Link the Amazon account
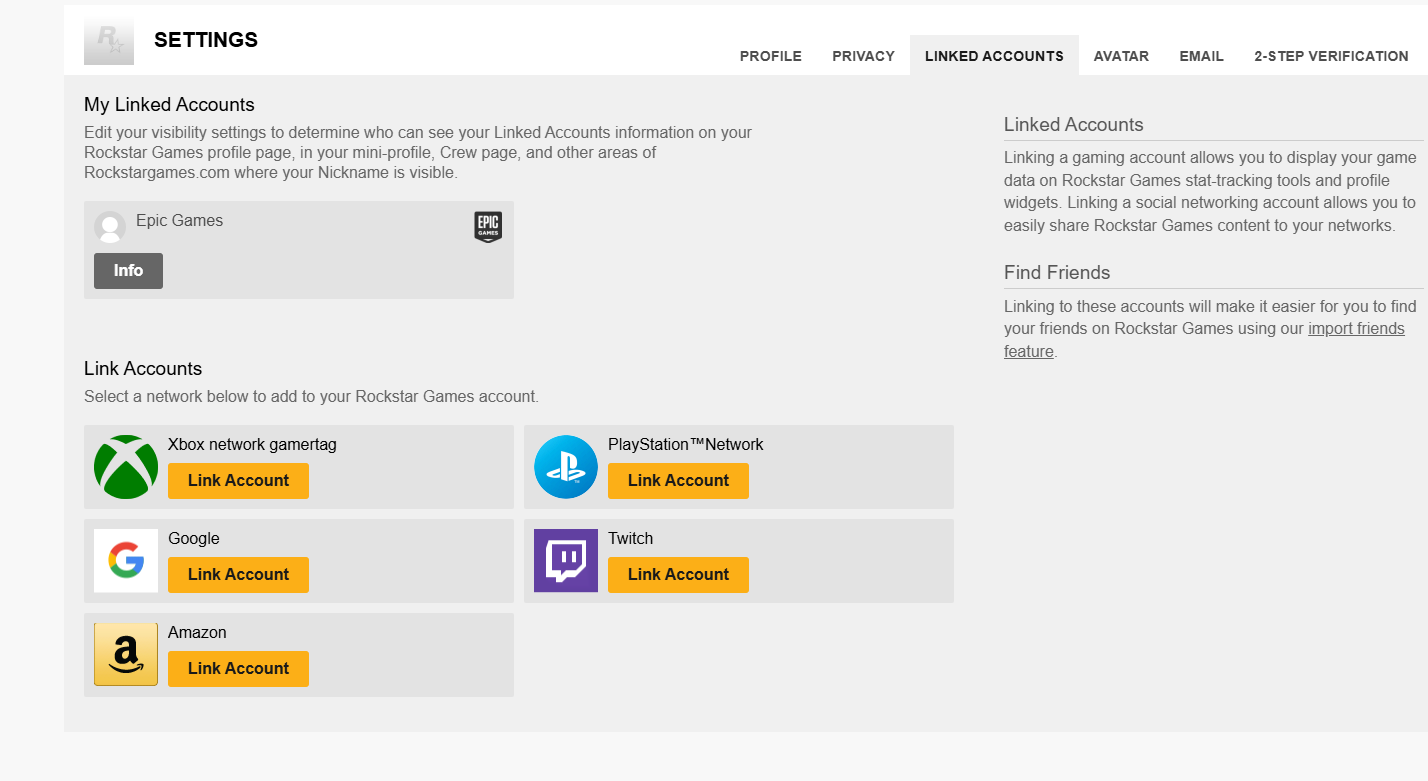This screenshot has width=1428, height=781. (238, 669)
